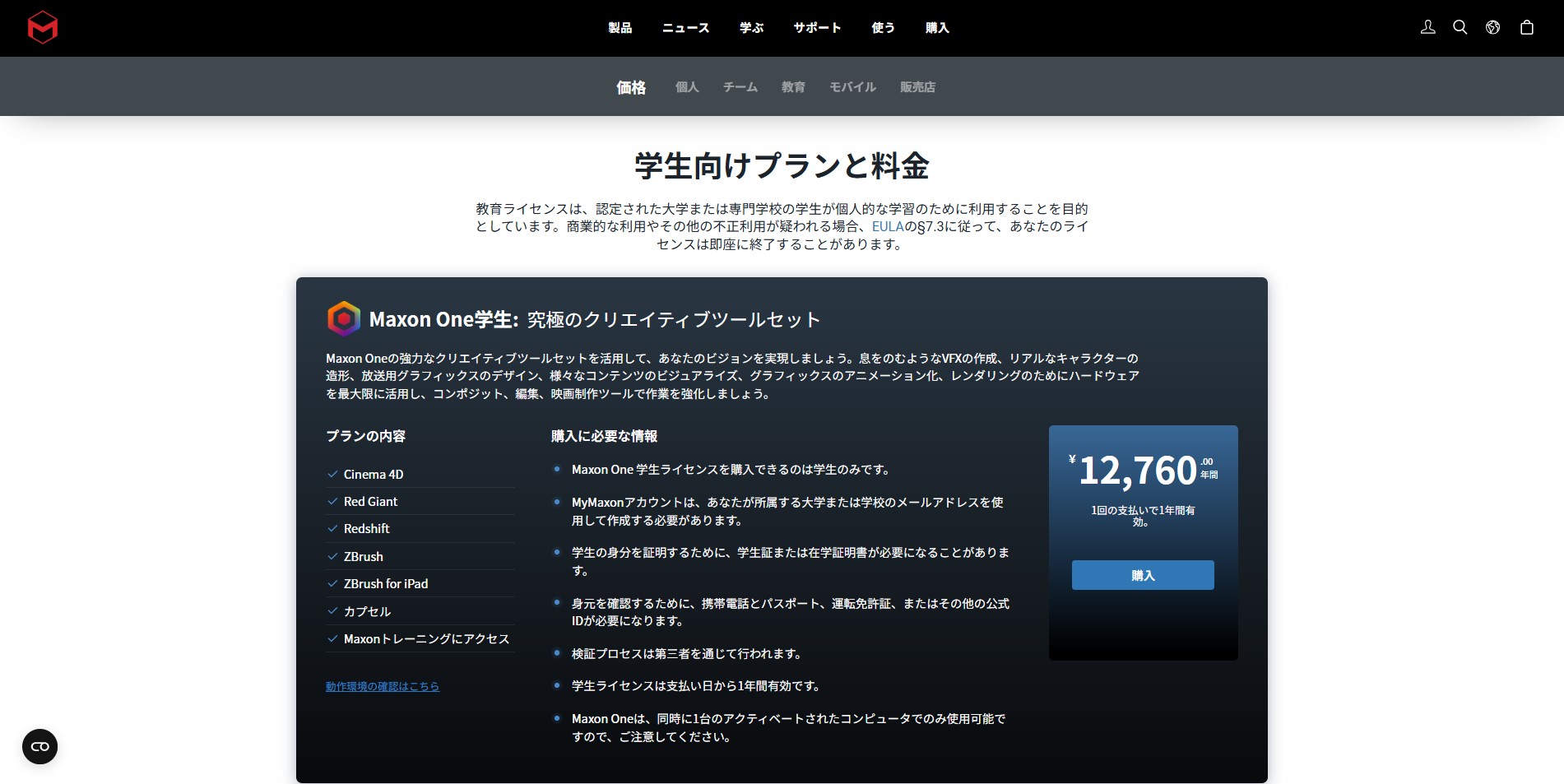The height and width of the screenshot is (784, 1564).
Task: Open the 購入 menu in the top bar
Action: (937, 27)
